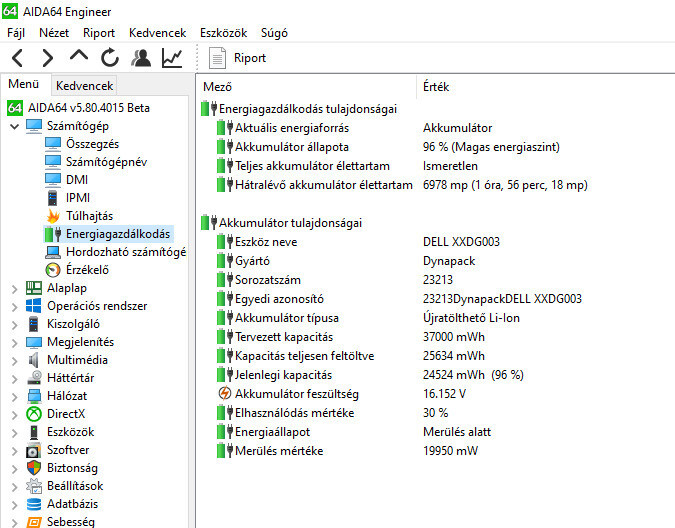Go up one level using the up arrow
The image size is (675, 528).
(79, 56)
